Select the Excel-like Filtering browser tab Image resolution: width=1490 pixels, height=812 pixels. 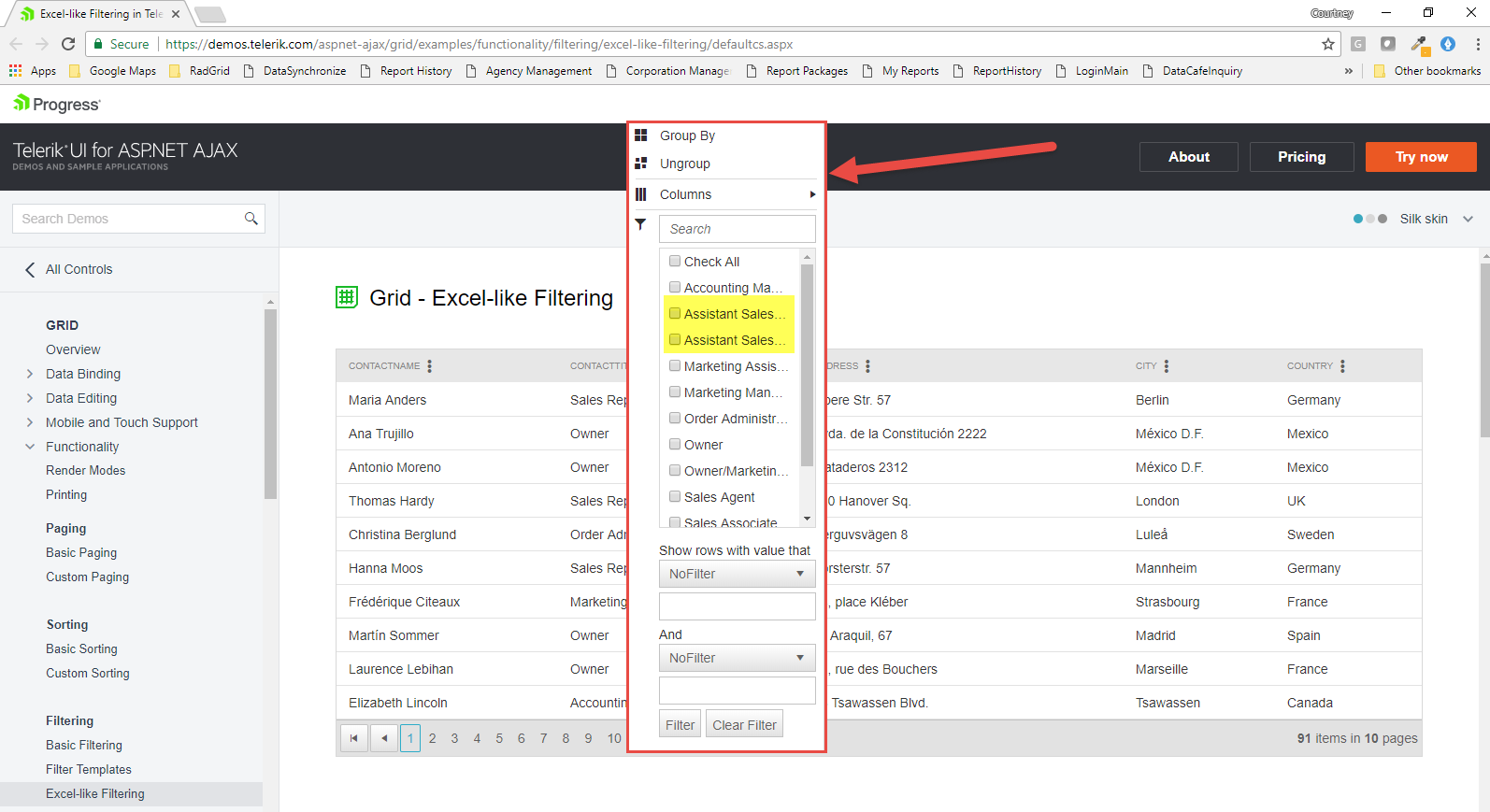97,14
